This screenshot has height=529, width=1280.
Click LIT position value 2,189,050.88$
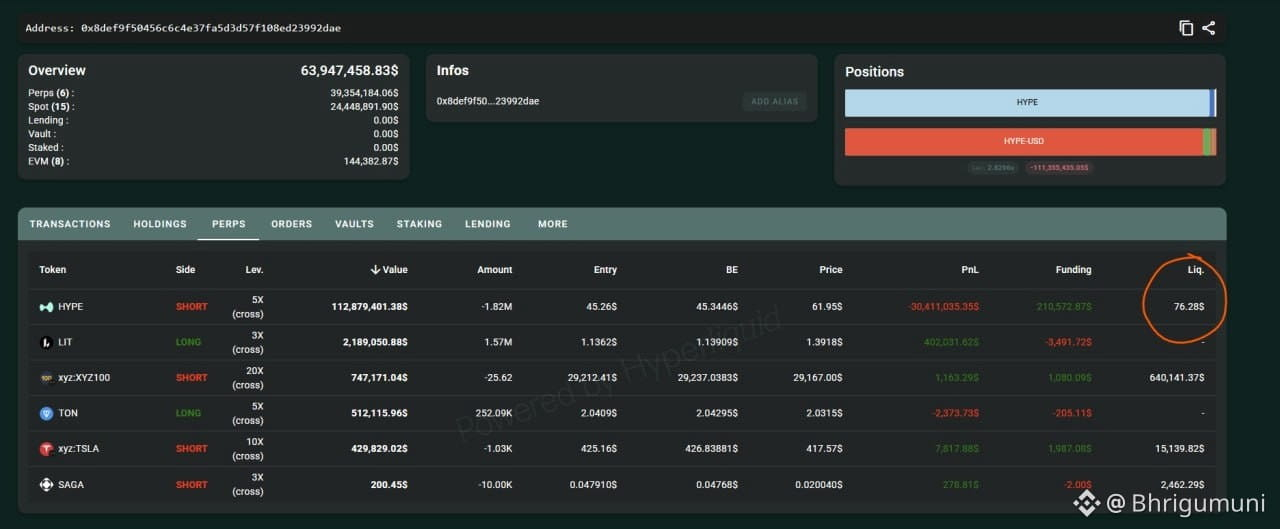[373, 342]
